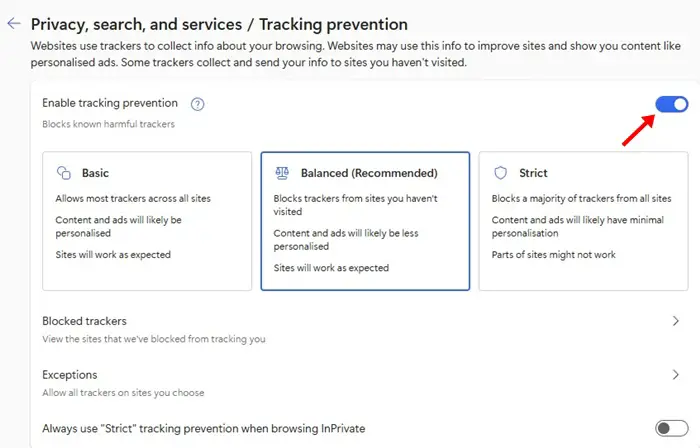Choose the Strict tracking prevention card
The height and width of the screenshot is (448, 700).
(583, 221)
